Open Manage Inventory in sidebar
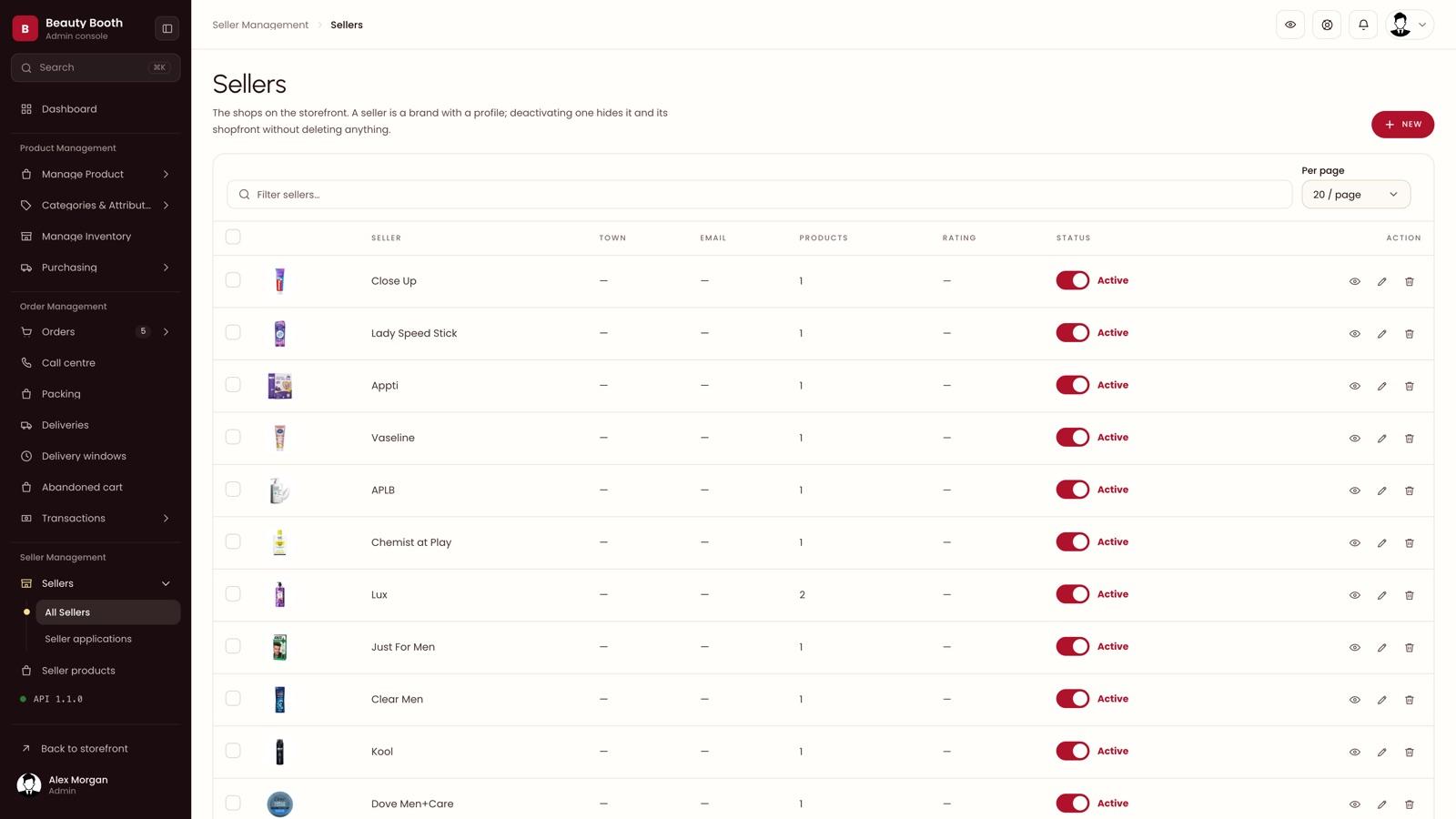Screen dimensions: 1456x819 (x=96, y=237)
